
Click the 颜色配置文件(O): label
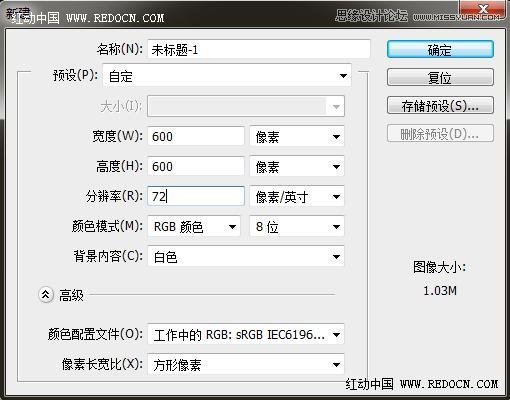tap(95, 334)
